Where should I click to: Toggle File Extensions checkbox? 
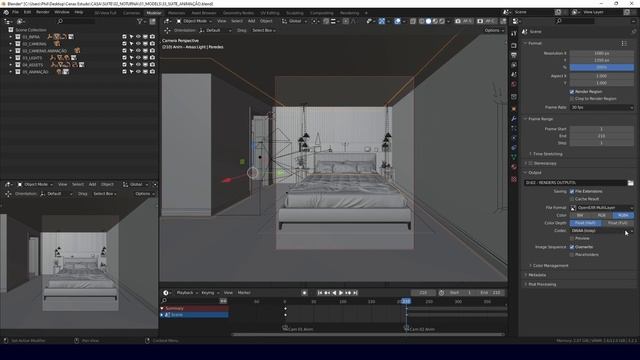(x=572, y=191)
